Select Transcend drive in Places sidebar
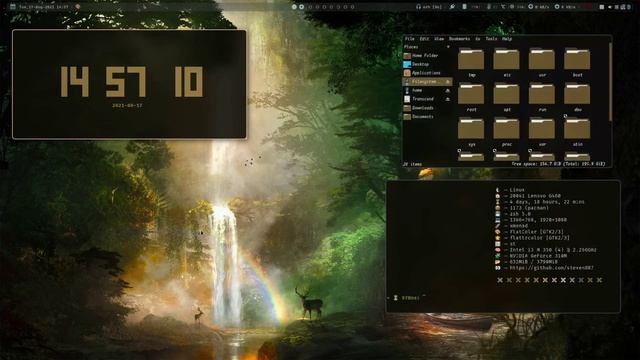Screen dimensions: 640x360 pos(427,99)
